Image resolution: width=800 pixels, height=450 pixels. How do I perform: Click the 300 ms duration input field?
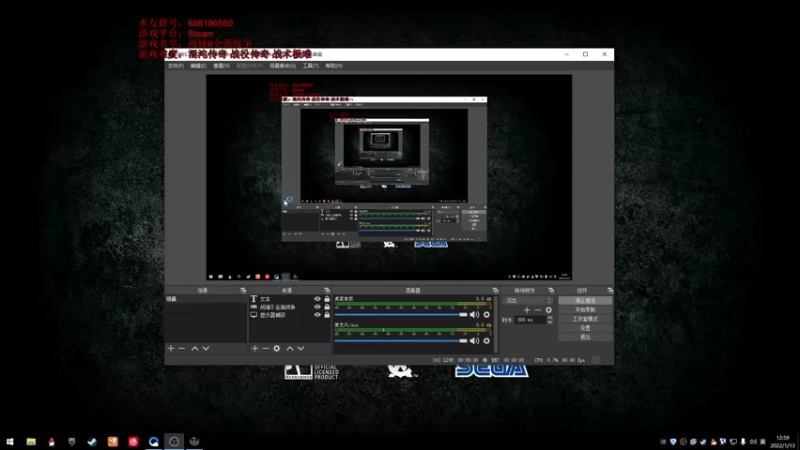530,320
